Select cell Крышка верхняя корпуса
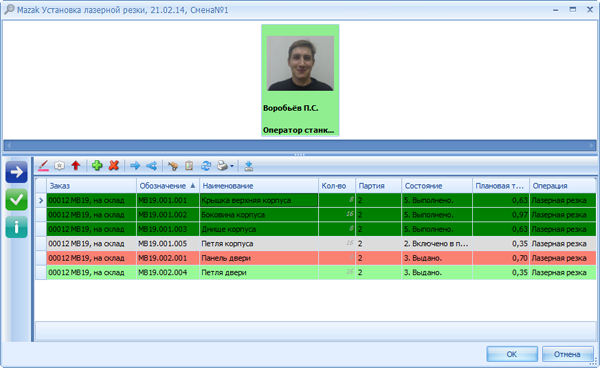The width and height of the screenshot is (600, 368). (259, 200)
